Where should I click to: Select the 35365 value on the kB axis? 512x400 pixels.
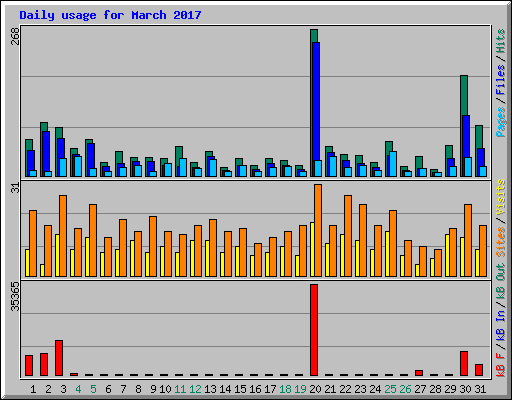click(15, 296)
